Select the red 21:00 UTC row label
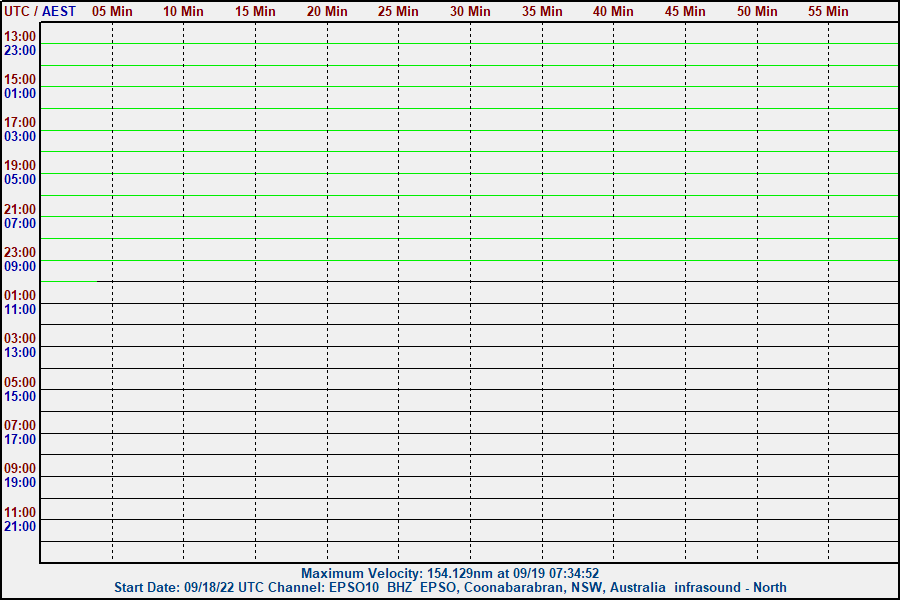 pos(20,209)
